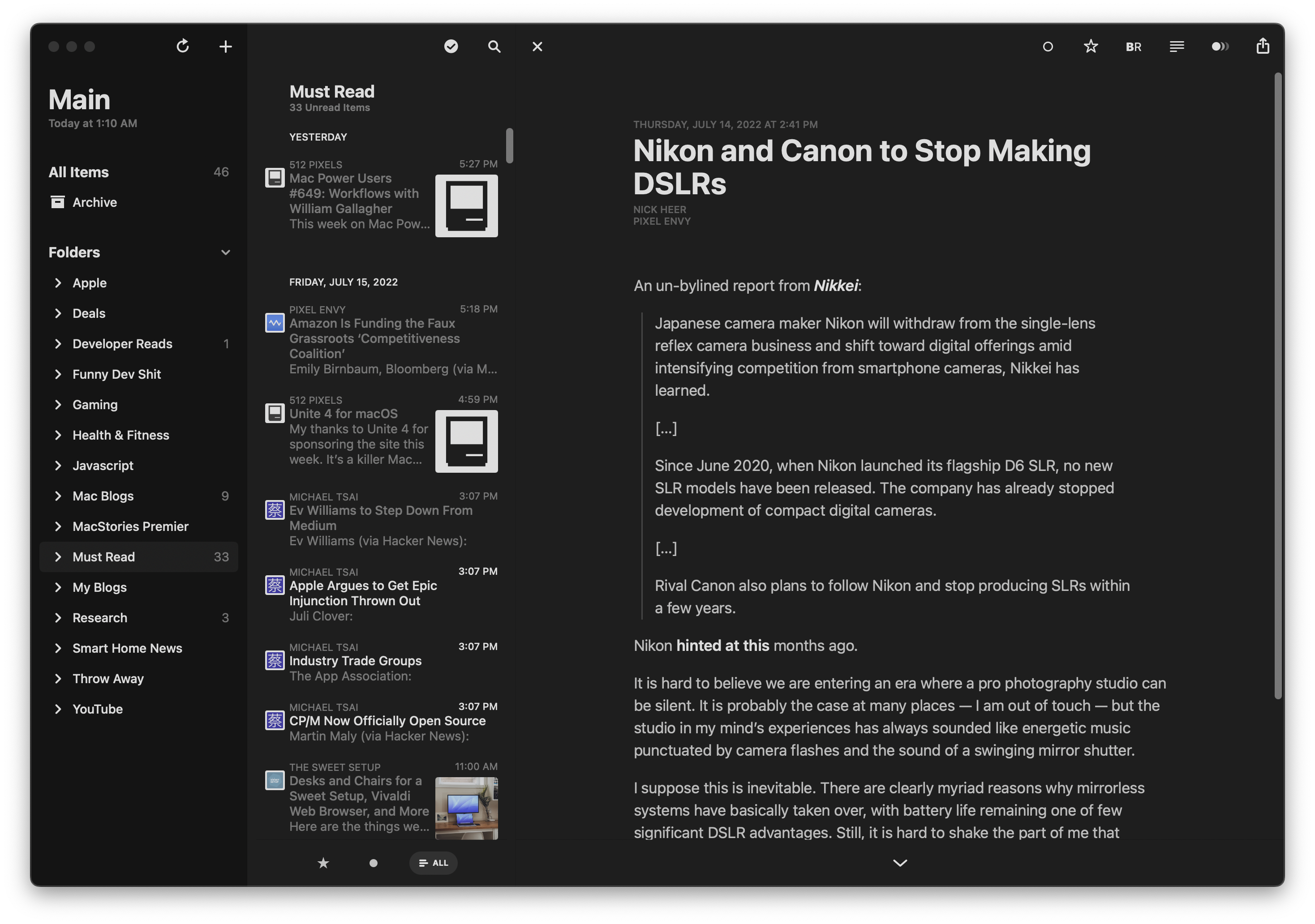This screenshot has height=924, width=1315.
Task: Click the BR bionic reading button
Action: [x=1134, y=47]
